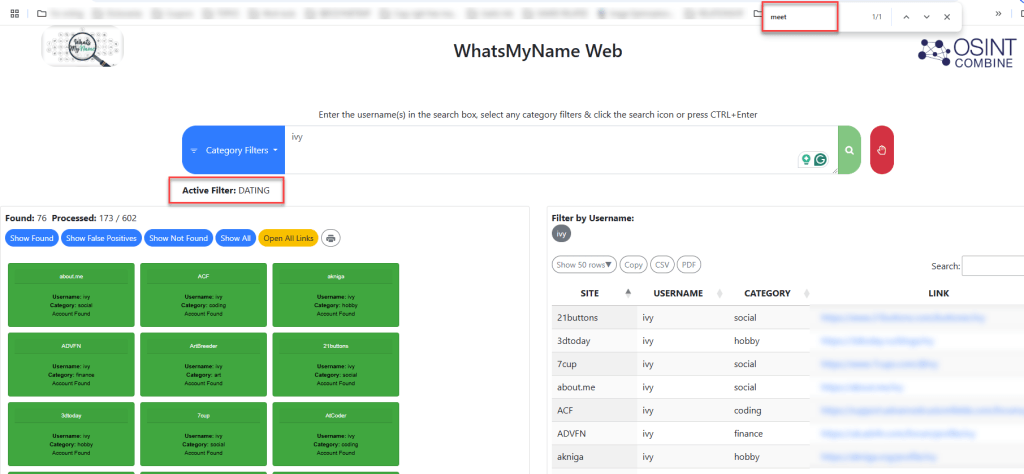Open the Category Filters dropdown

[234, 150]
